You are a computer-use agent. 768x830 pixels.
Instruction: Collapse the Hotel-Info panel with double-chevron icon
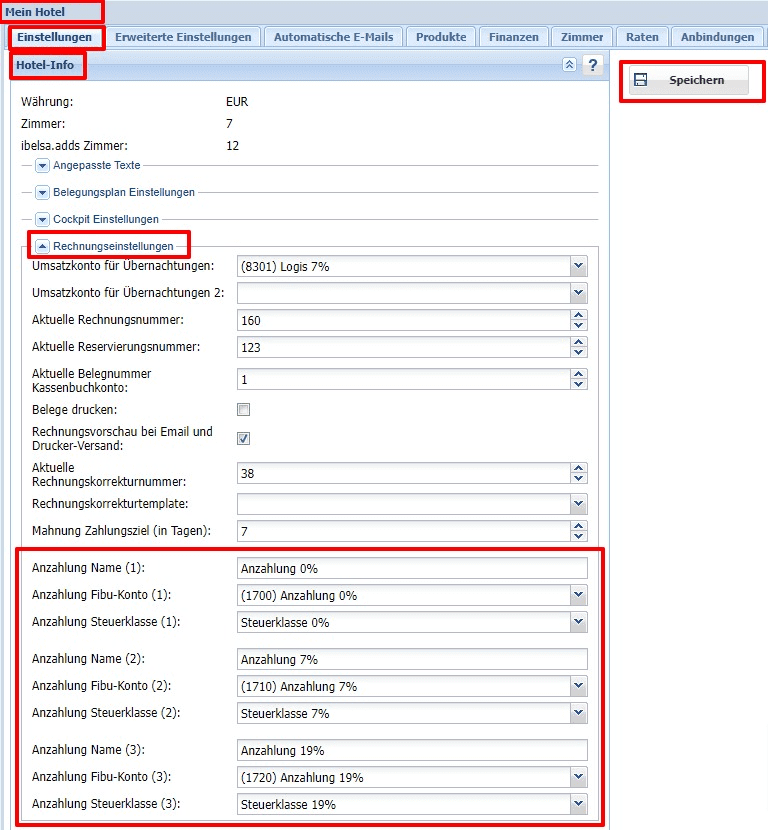569,65
